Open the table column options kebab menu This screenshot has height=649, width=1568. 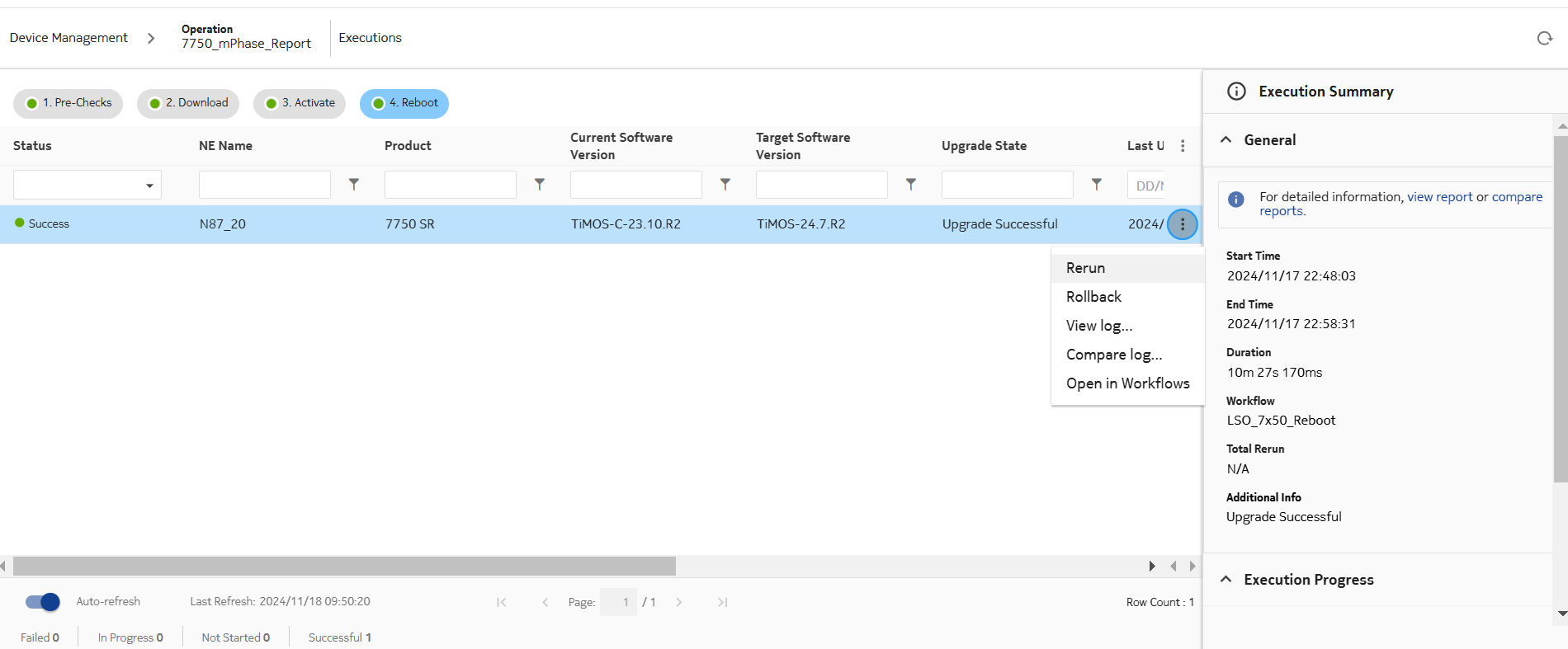[x=1182, y=146]
